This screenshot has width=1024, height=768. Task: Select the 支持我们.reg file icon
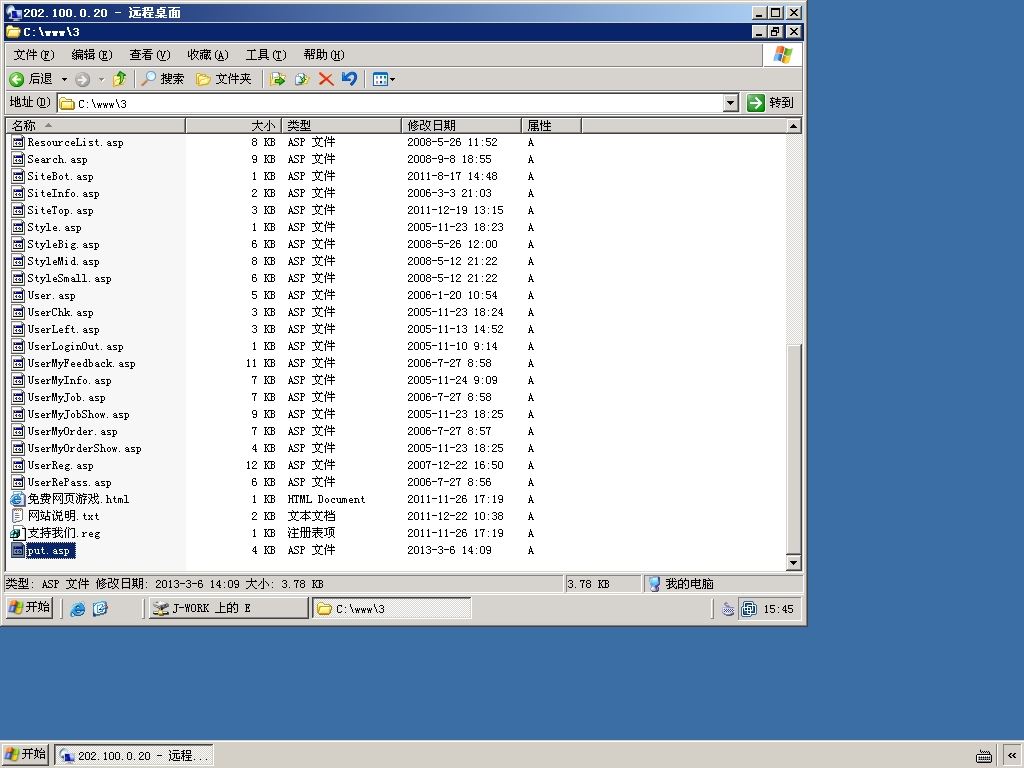pyautogui.click(x=18, y=534)
